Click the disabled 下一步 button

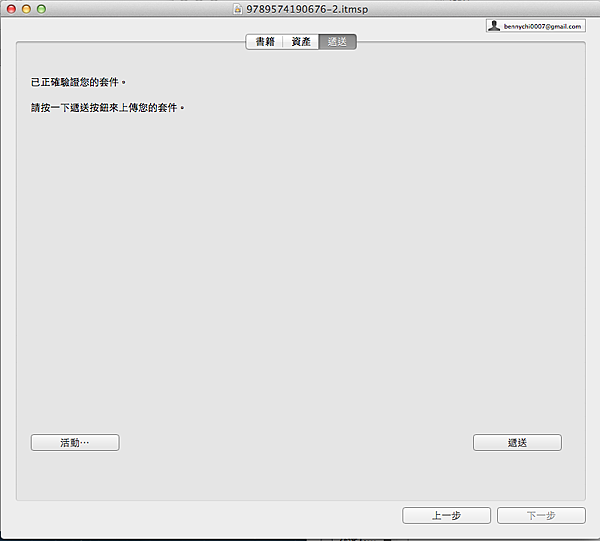[x=541, y=515]
